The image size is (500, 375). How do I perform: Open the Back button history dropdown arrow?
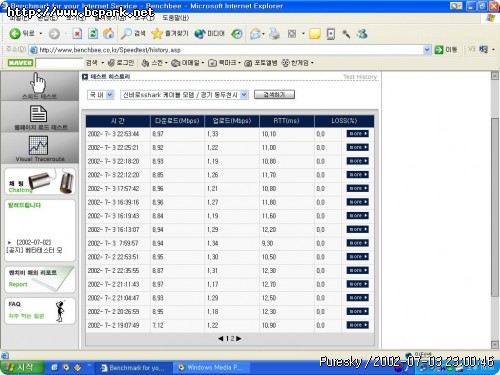click(41, 34)
